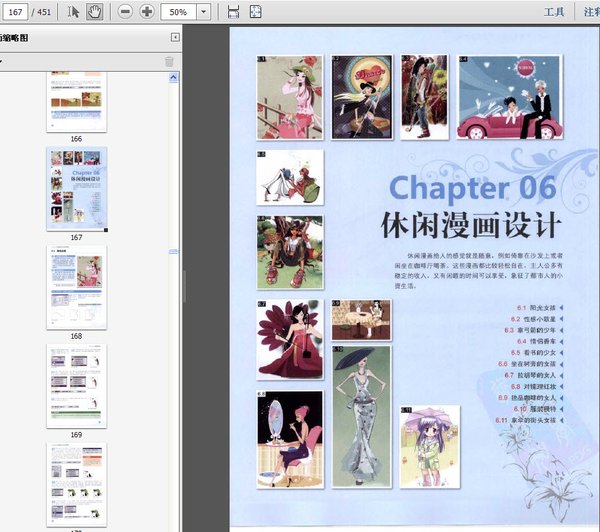The width and height of the screenshot is (600, 532).
Task: Click illustration 6.3 archery boy
Action: pos(424,97)
